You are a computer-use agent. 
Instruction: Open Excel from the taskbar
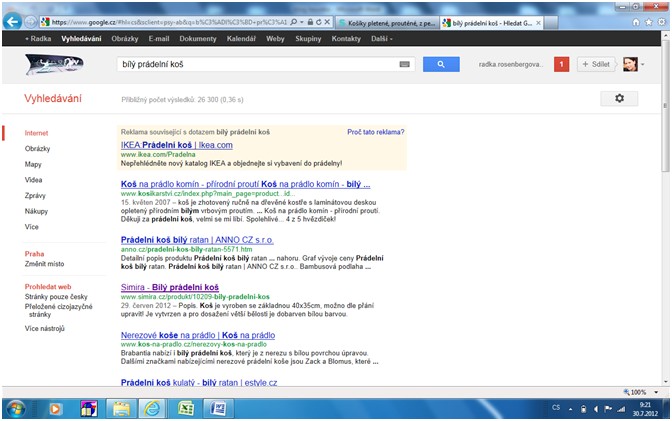(186, 409)
